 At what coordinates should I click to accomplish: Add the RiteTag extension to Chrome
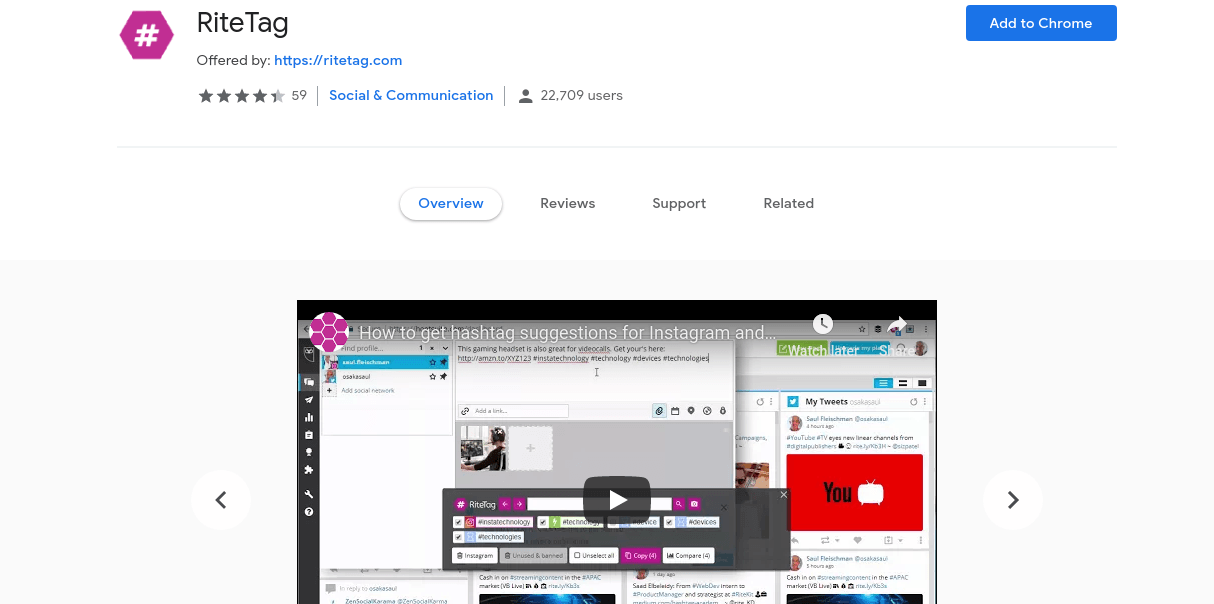click(x=1041, y=23)
